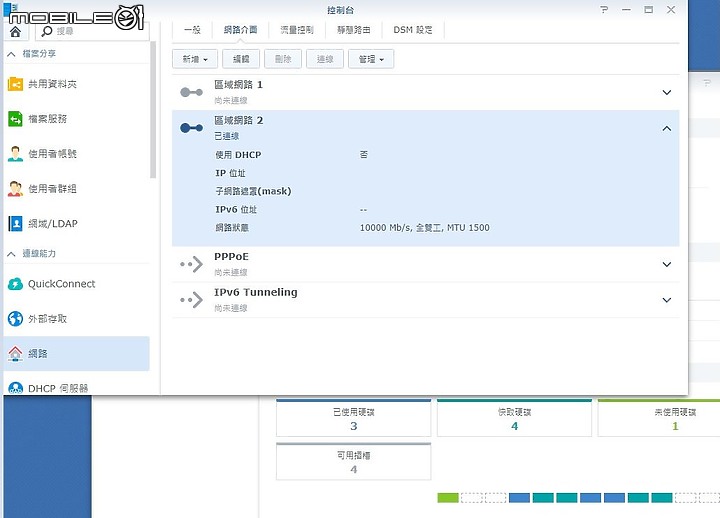Click the 控制台 window title
The width and height of the screenshot is (720, 518).
click(x=340, y=10)
